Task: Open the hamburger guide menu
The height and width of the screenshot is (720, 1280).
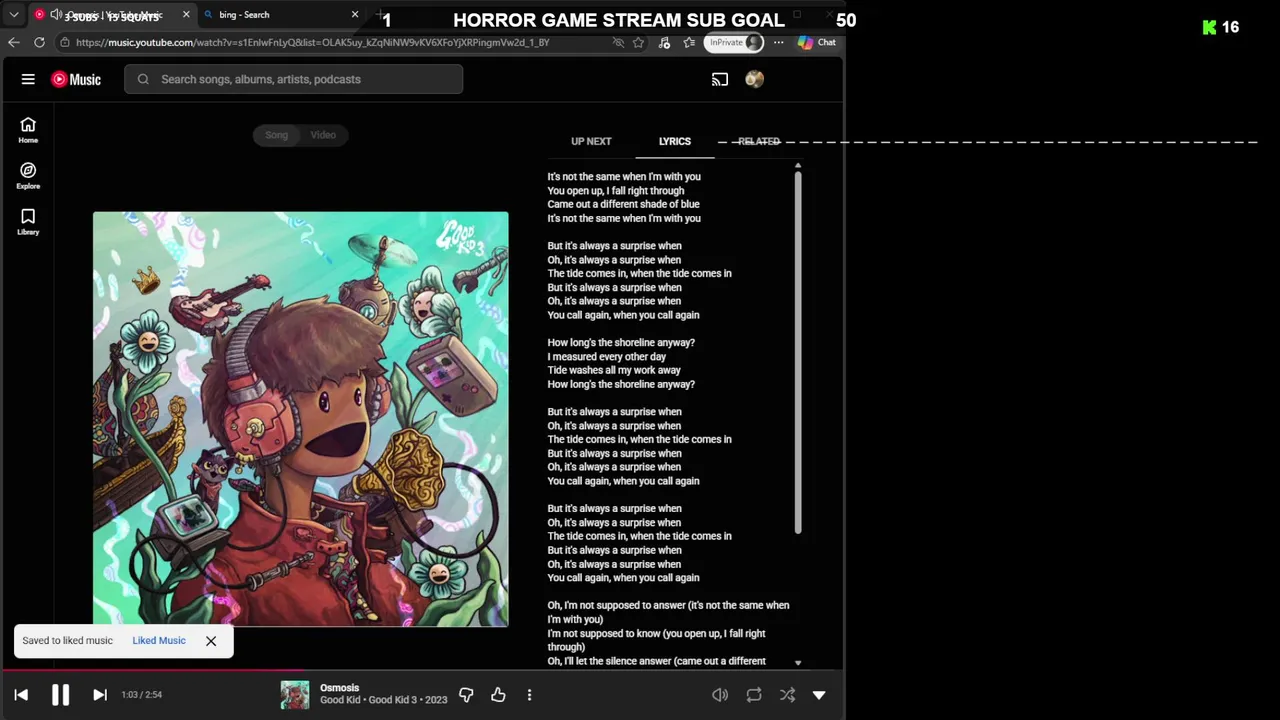Action: point(28,79)
